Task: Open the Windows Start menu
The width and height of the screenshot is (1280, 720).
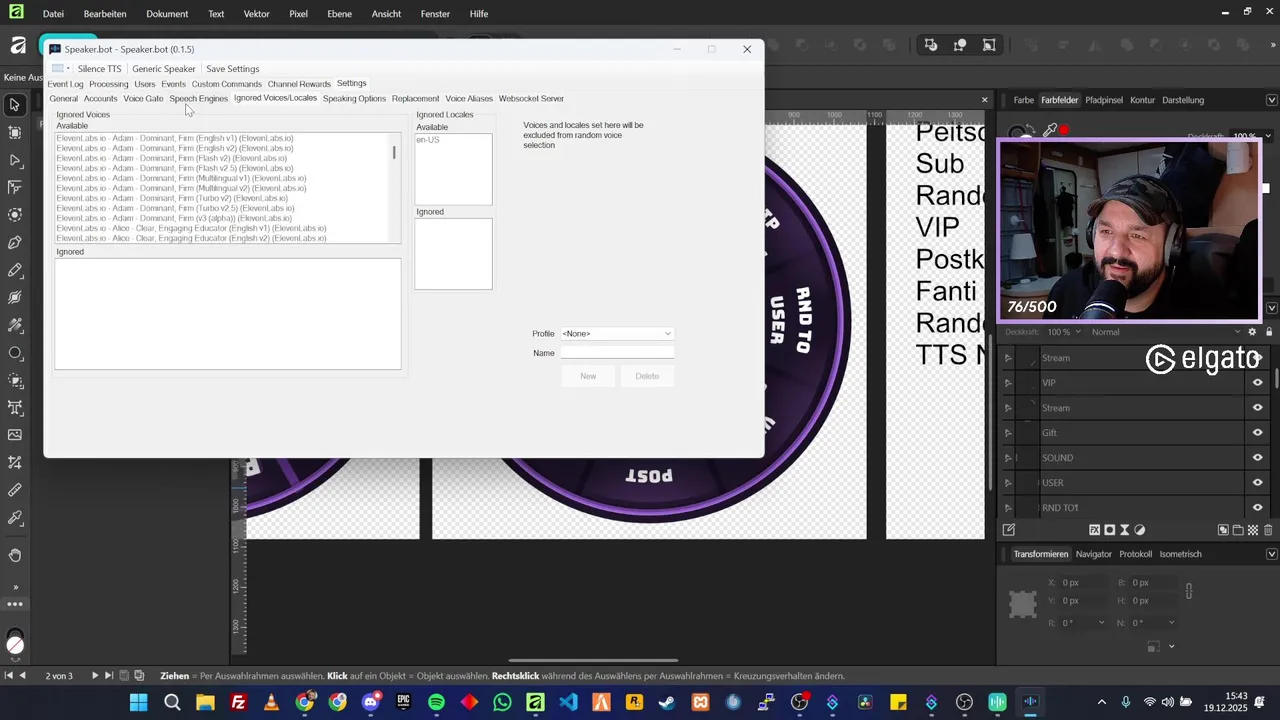Action: tap(138, 702)
